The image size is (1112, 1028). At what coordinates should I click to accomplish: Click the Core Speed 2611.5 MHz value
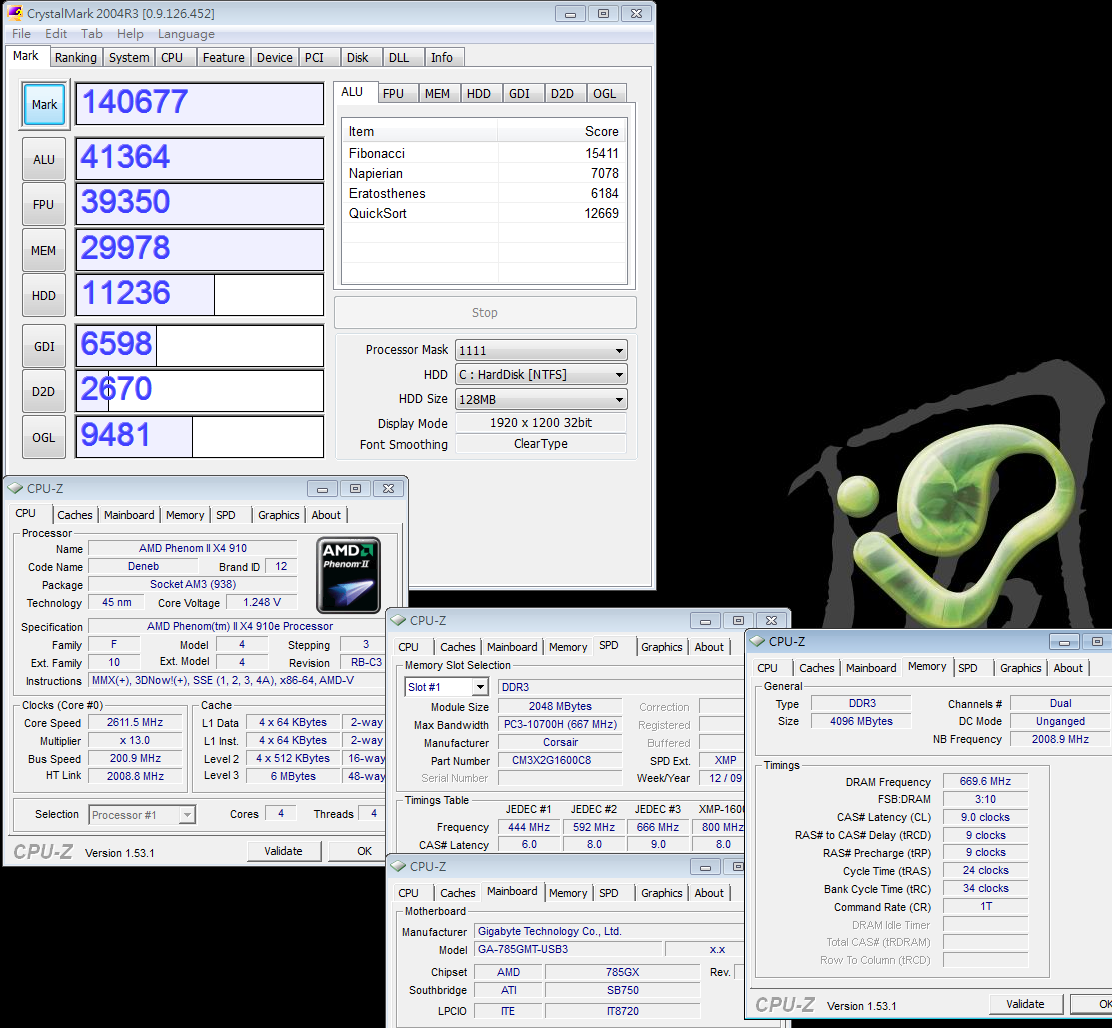pos(135,722)
